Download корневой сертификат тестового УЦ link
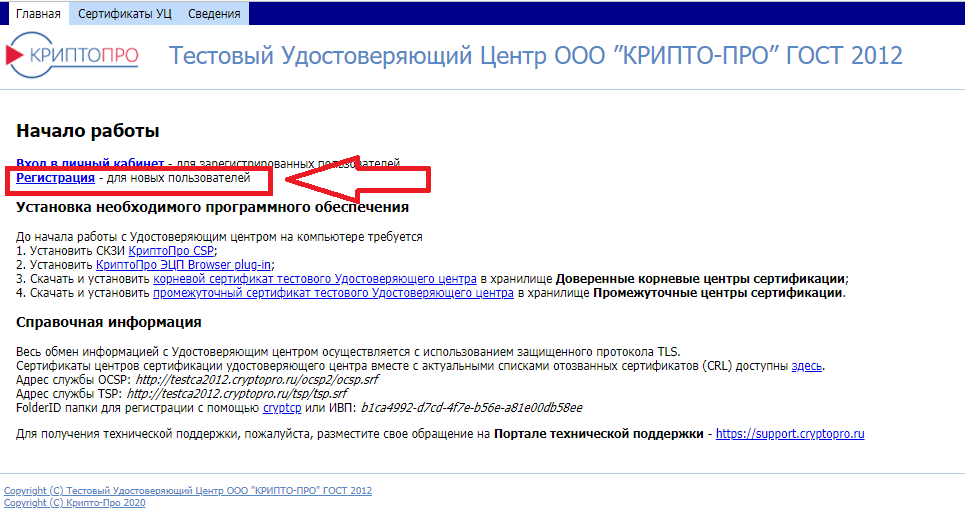 [314, 279]
